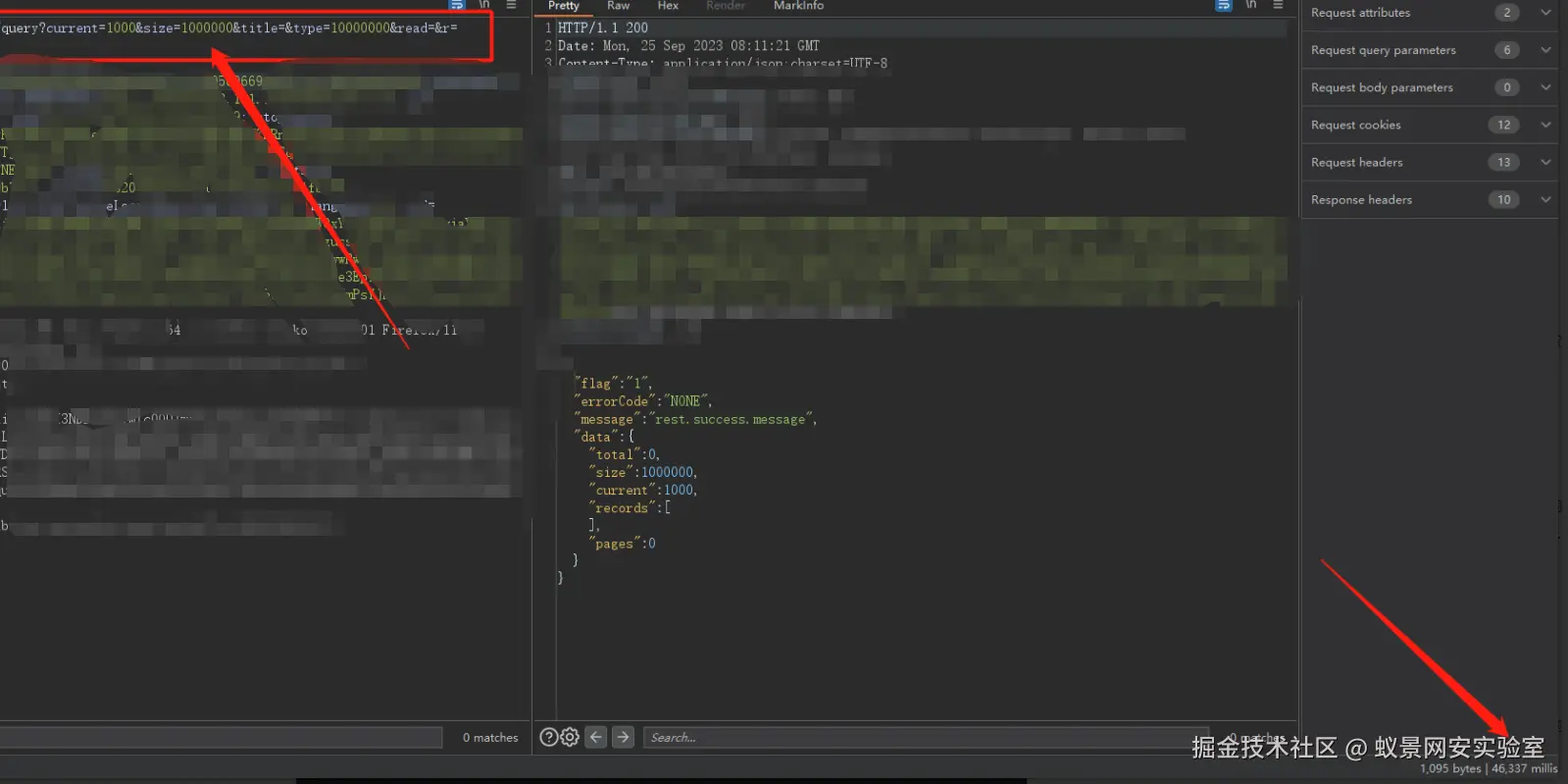Expand Request body parameters chevron
The width and height of the screenshot is (1568, 784).
pyautogui.click(x=1545, y=87)
